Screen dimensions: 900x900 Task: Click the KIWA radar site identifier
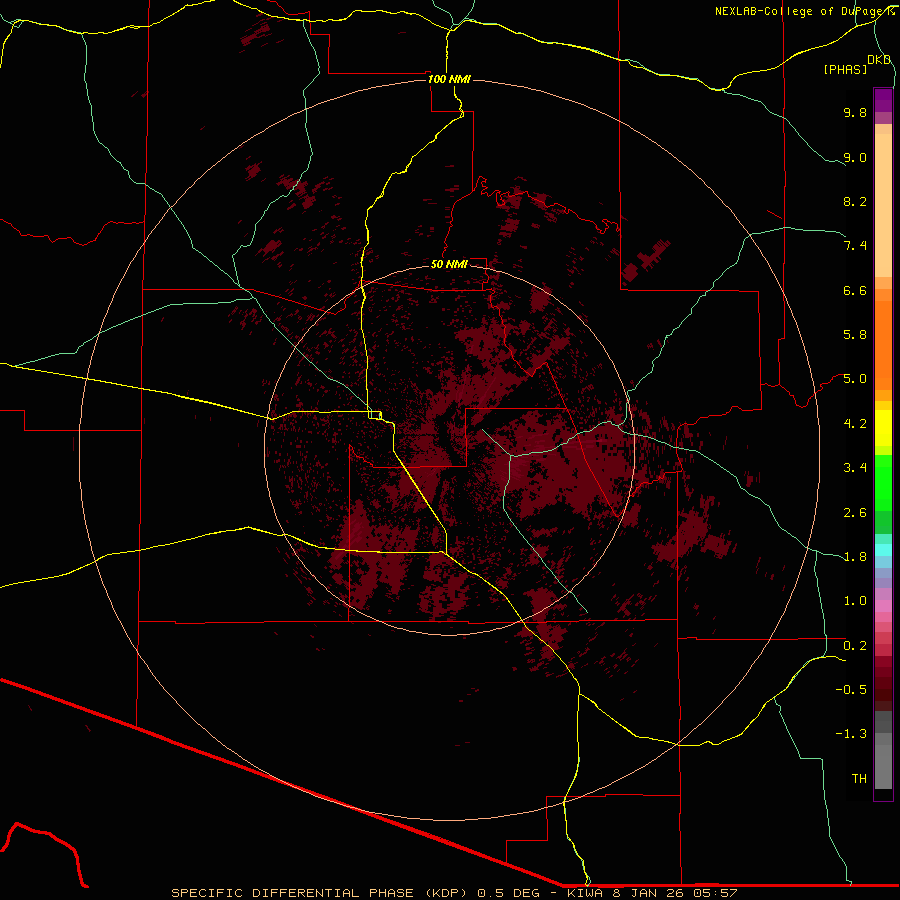click(x=585, y=893)
